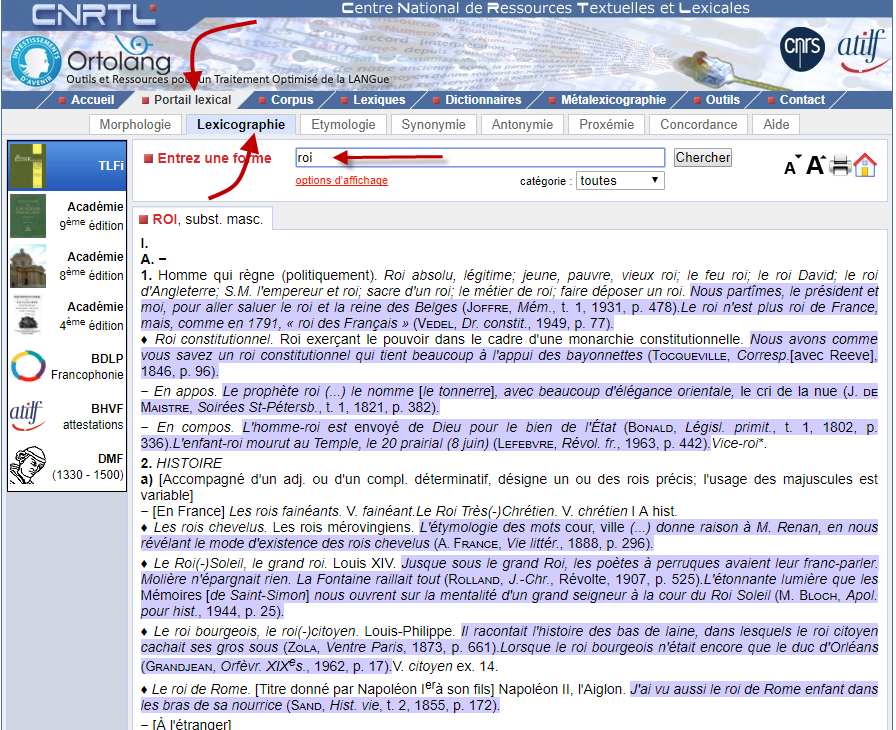This screenshot has width=896, height=730.
Task: Go to the Métalexicographie menu
Action: tap(612, 100)
